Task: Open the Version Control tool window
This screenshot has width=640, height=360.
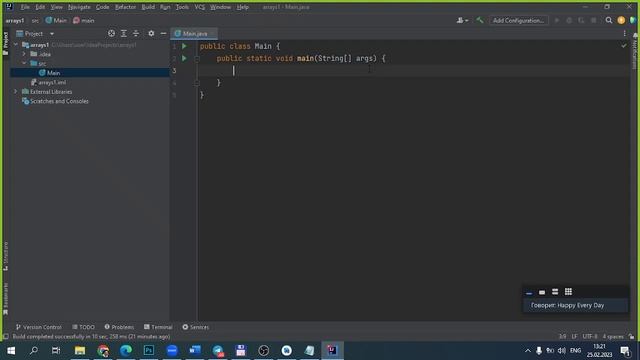Action: tap(39, 327)
